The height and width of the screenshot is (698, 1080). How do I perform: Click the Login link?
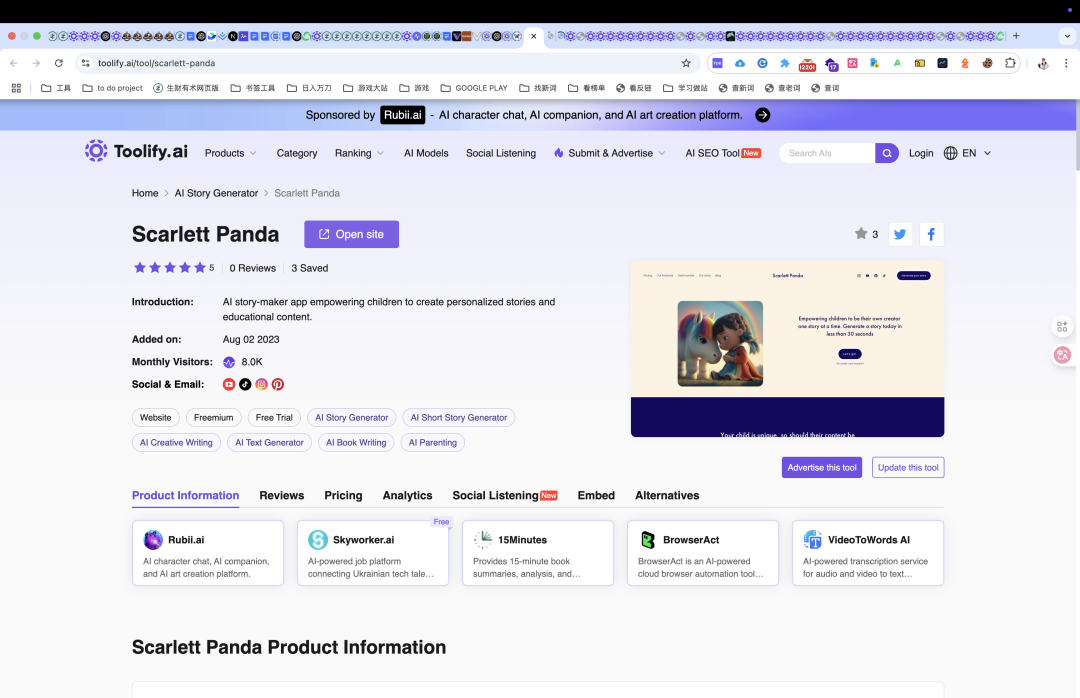921,153
